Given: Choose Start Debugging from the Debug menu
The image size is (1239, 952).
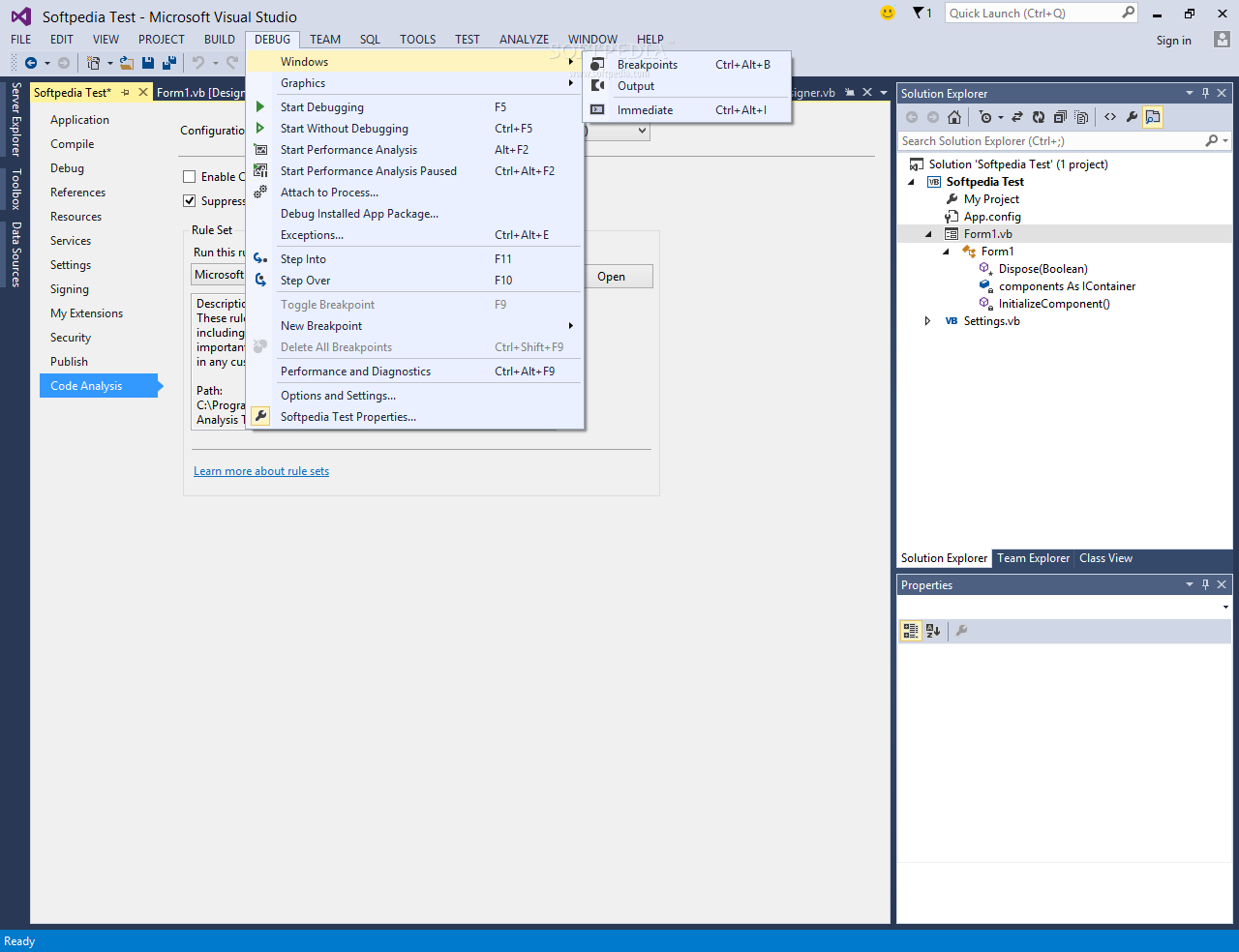Looking at the screenshot, I should (415, 107).
